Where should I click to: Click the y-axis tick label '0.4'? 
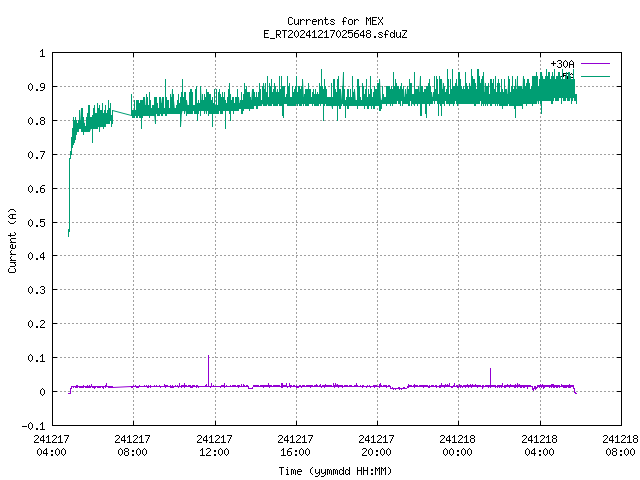pyautogui.click(x=36, y=256)
